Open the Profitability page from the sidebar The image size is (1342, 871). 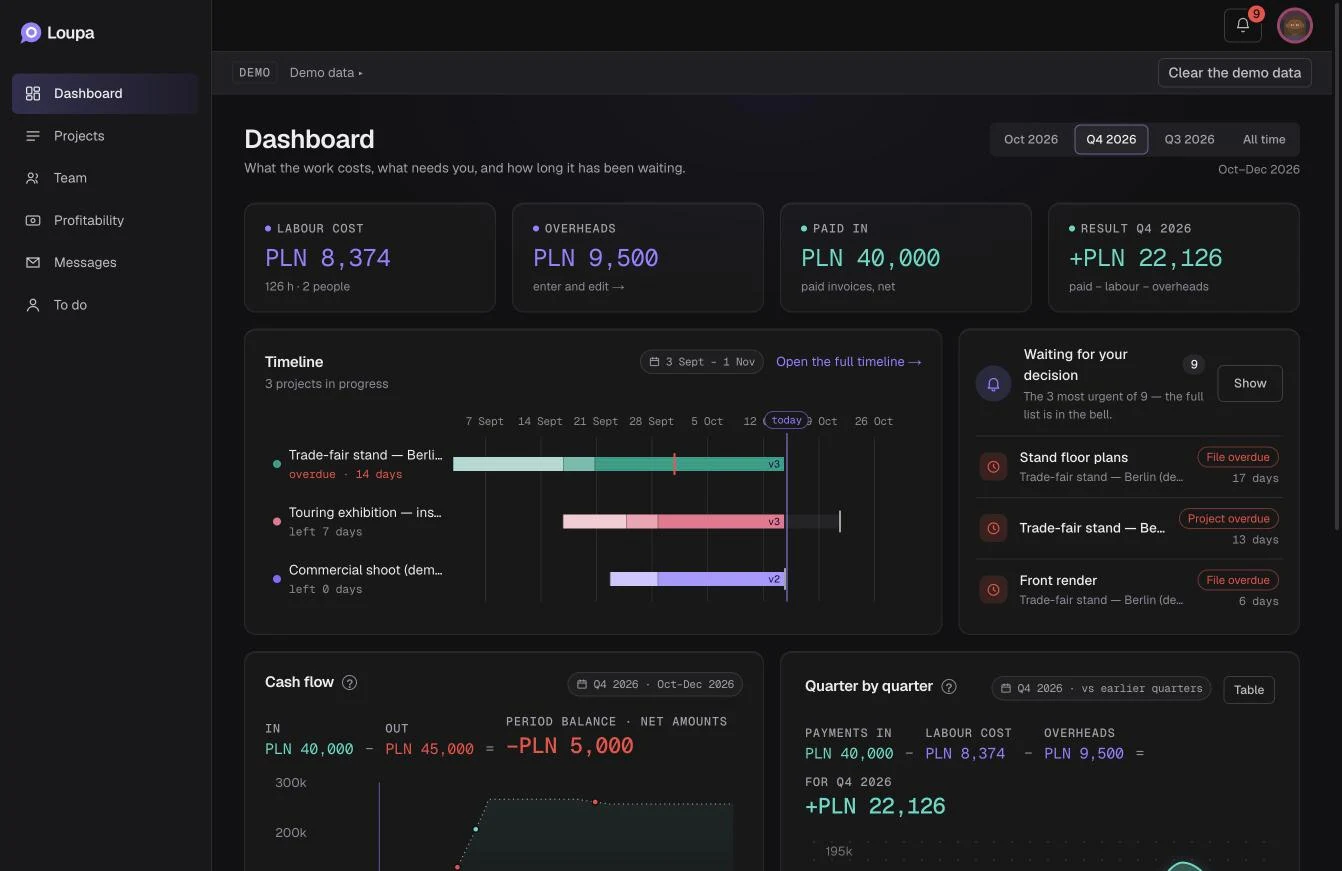106,220
